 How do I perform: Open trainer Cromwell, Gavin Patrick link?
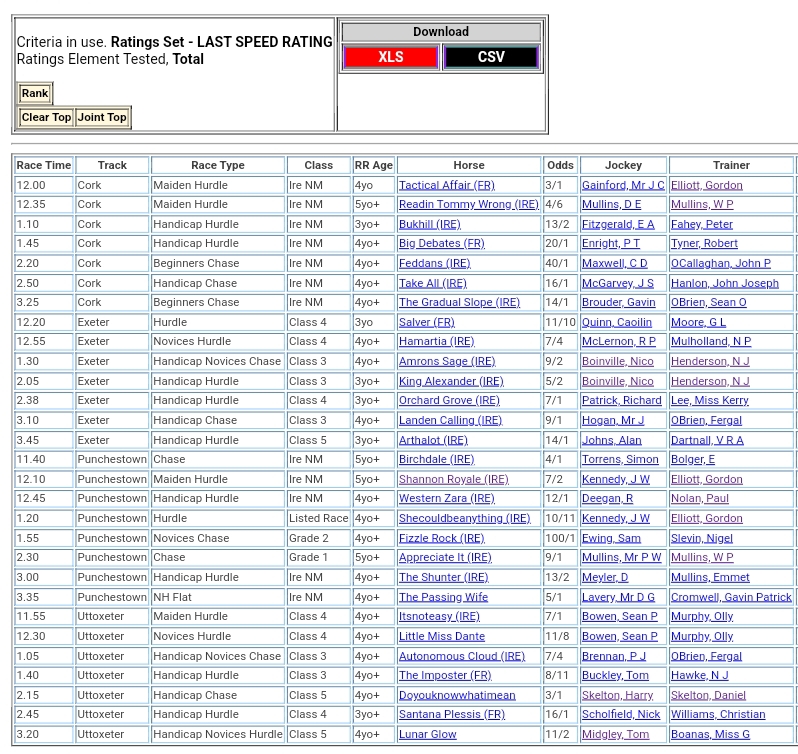click(x=731, y=598)
